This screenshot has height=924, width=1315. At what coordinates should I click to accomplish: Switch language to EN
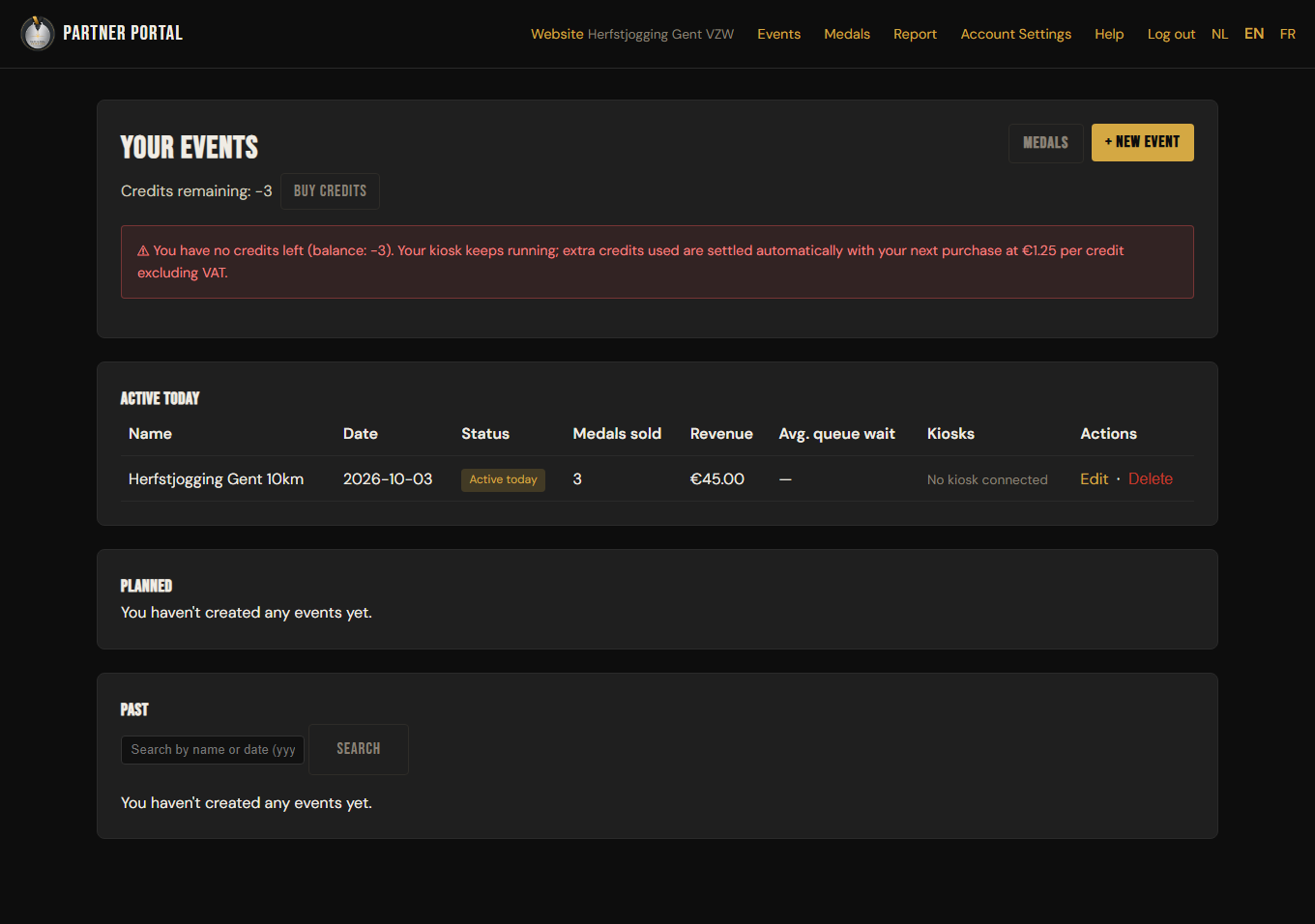[1254, 34]
